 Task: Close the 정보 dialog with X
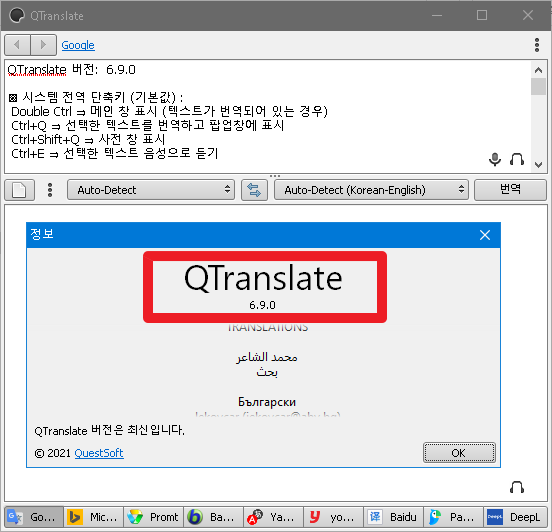[485, 235]
